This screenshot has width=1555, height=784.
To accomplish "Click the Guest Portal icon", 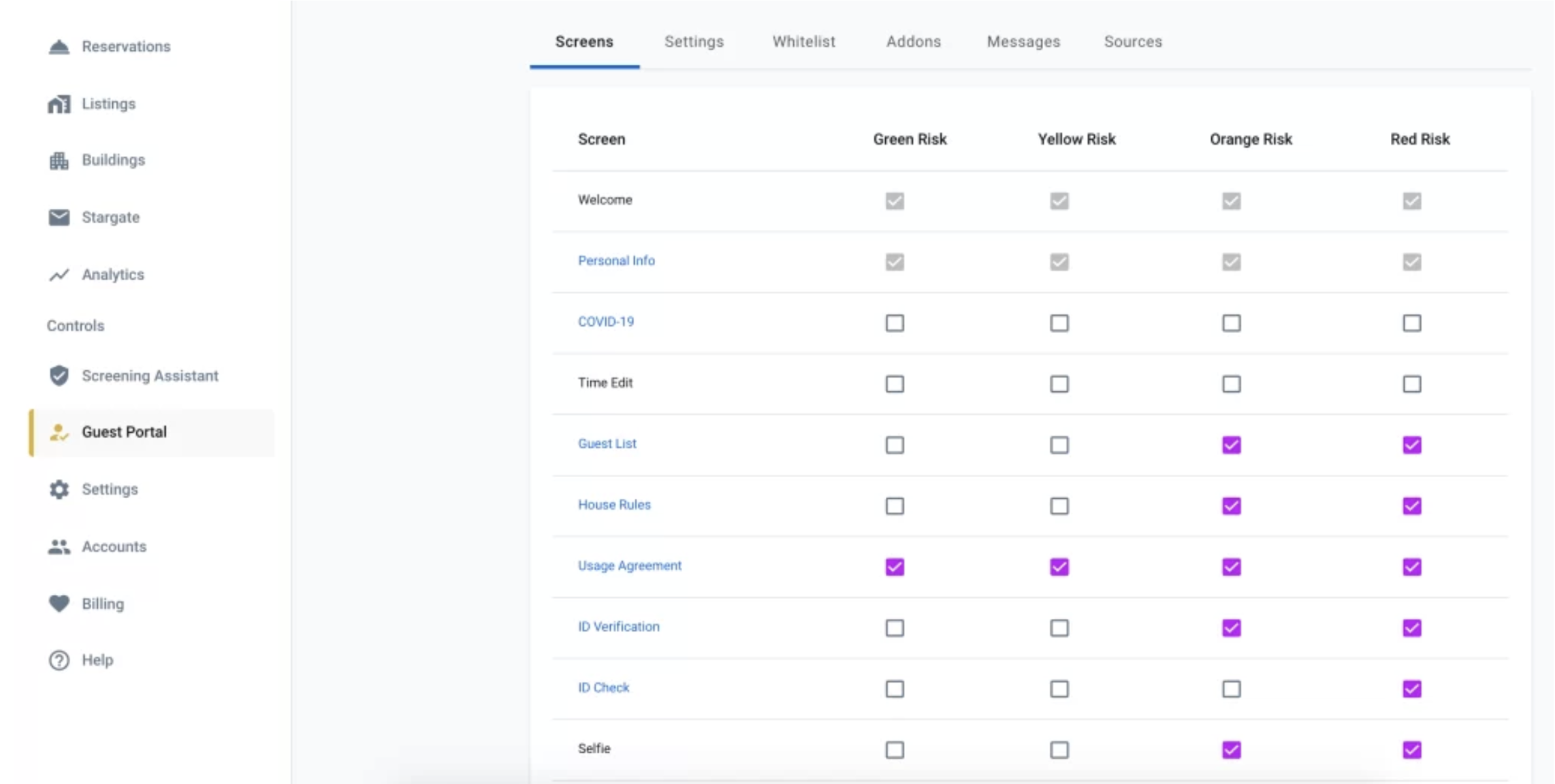I will (59, 432).
